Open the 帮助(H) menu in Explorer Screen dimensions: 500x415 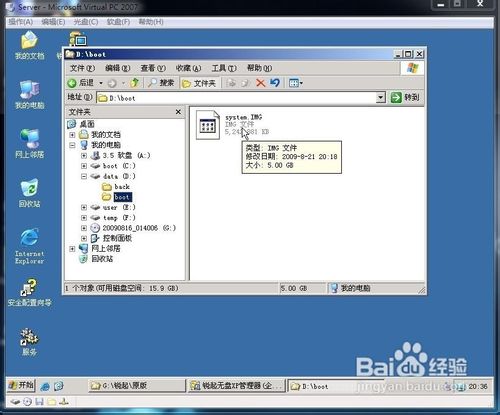(259, 68)
